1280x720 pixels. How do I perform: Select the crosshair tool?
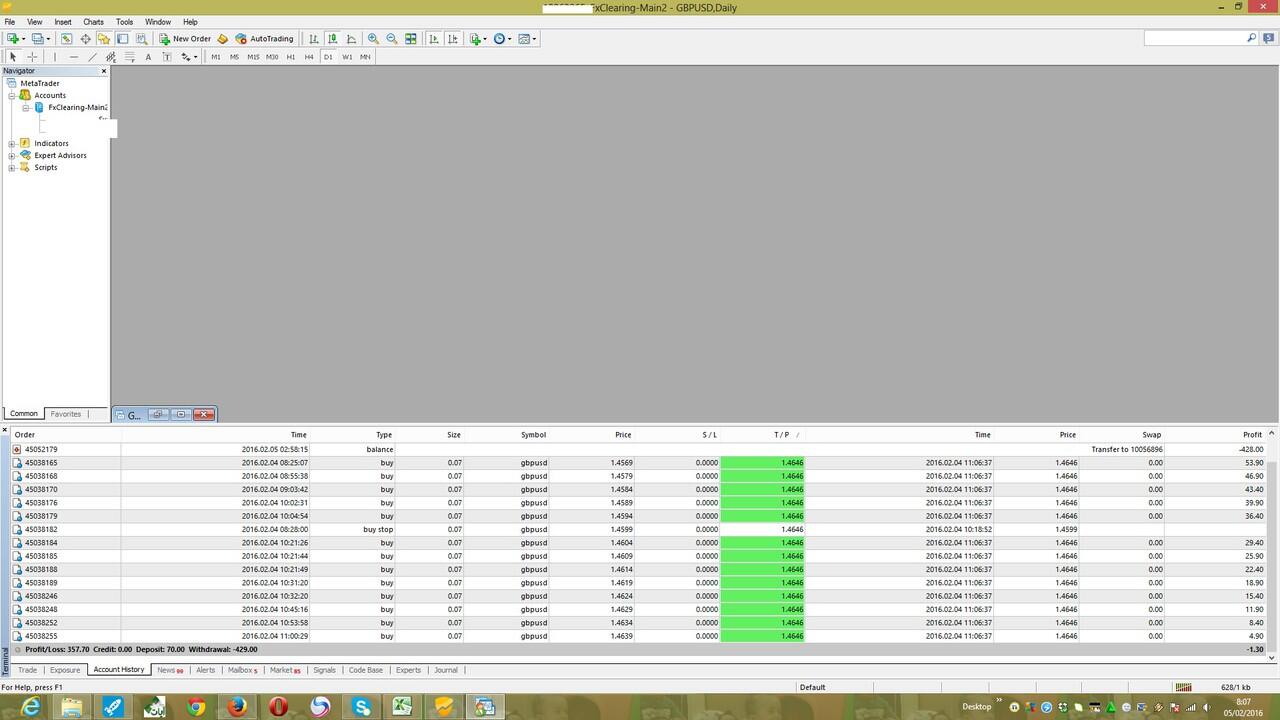(32, 57)
